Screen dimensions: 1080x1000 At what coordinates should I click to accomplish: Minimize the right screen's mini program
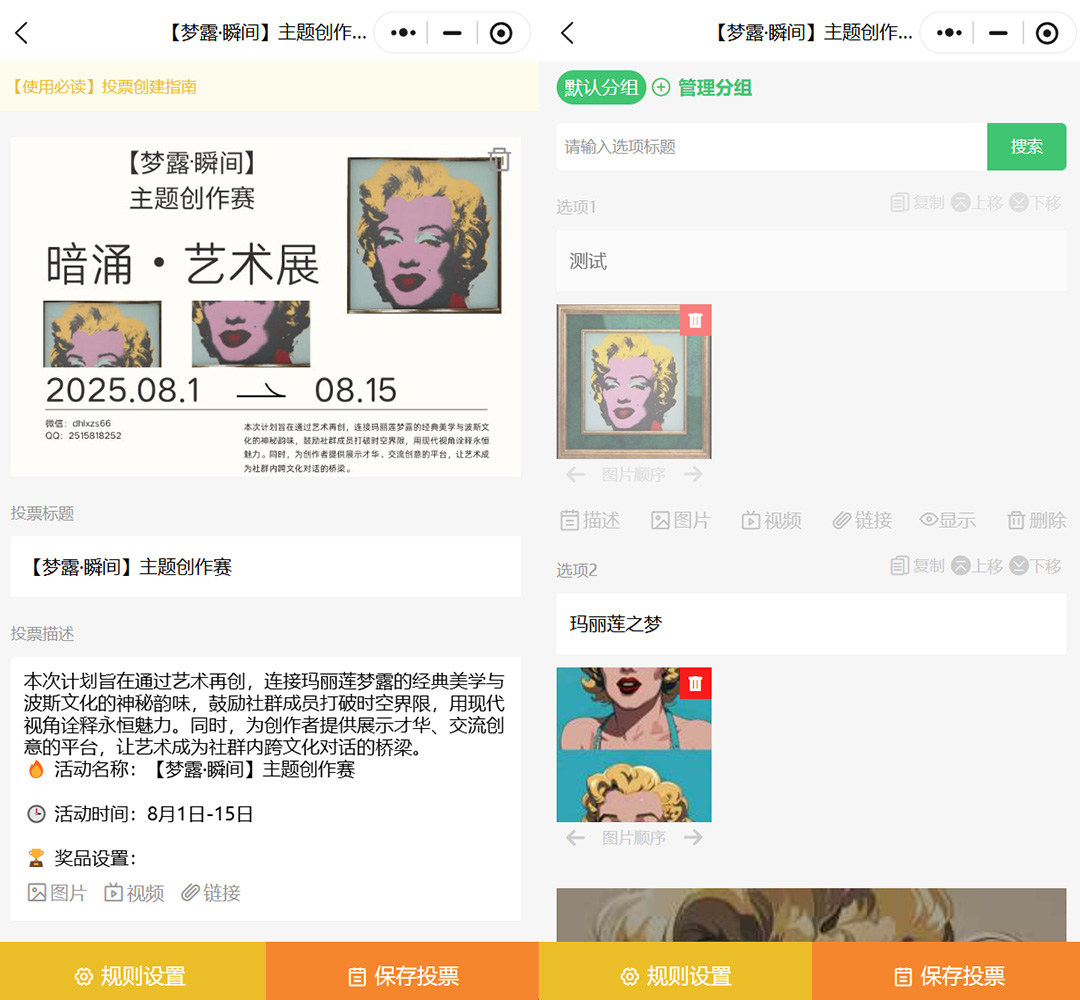click(x=998, y=32)
